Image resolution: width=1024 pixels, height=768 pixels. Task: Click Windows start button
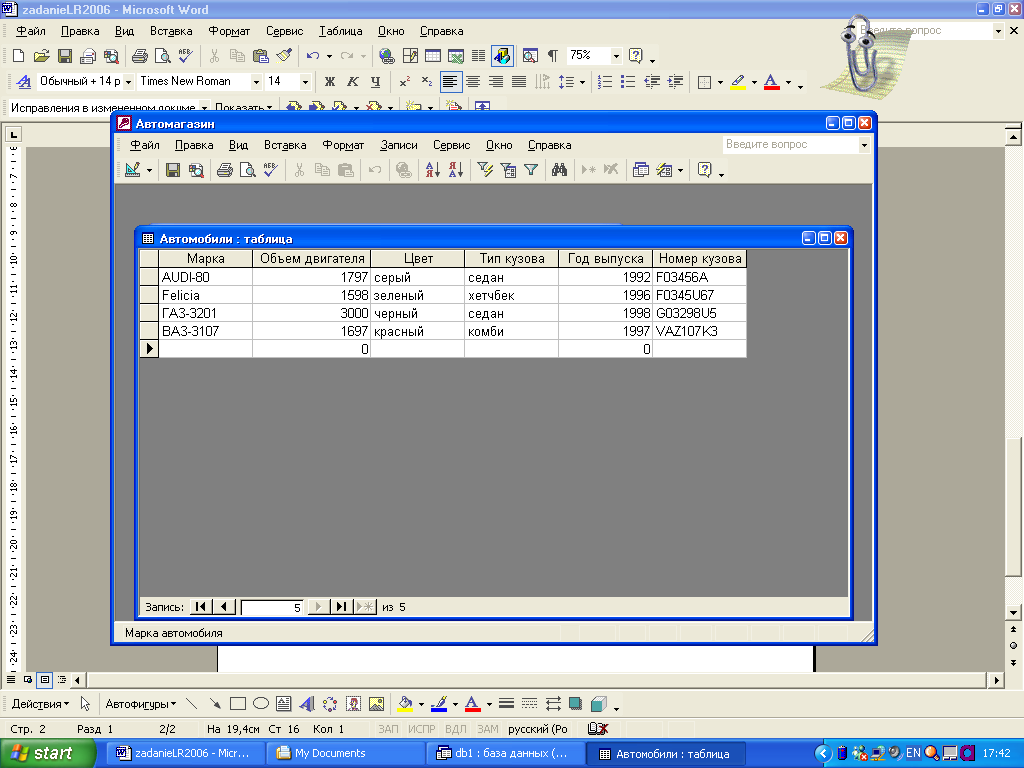tap(47, 753)
